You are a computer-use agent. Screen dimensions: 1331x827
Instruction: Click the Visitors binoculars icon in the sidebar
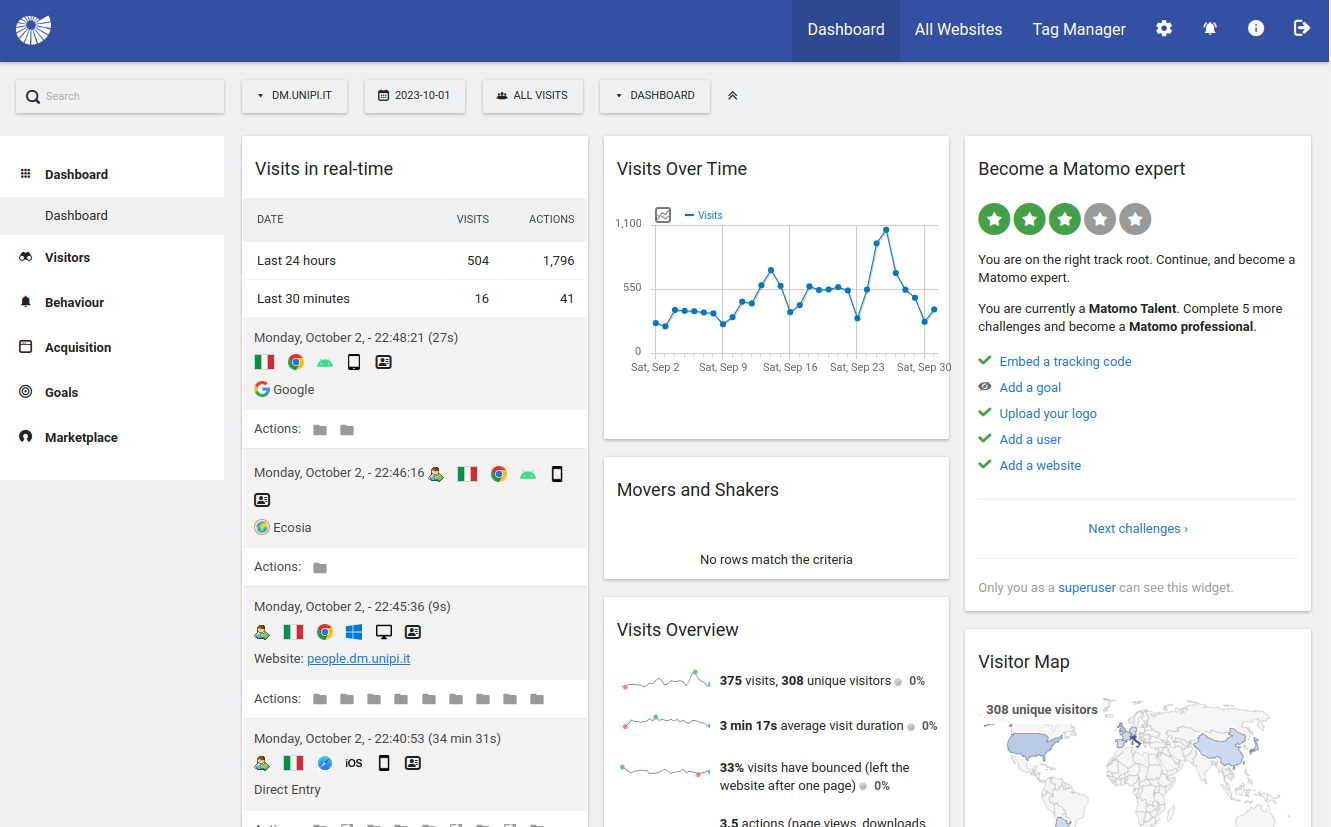tap(26, 257)
